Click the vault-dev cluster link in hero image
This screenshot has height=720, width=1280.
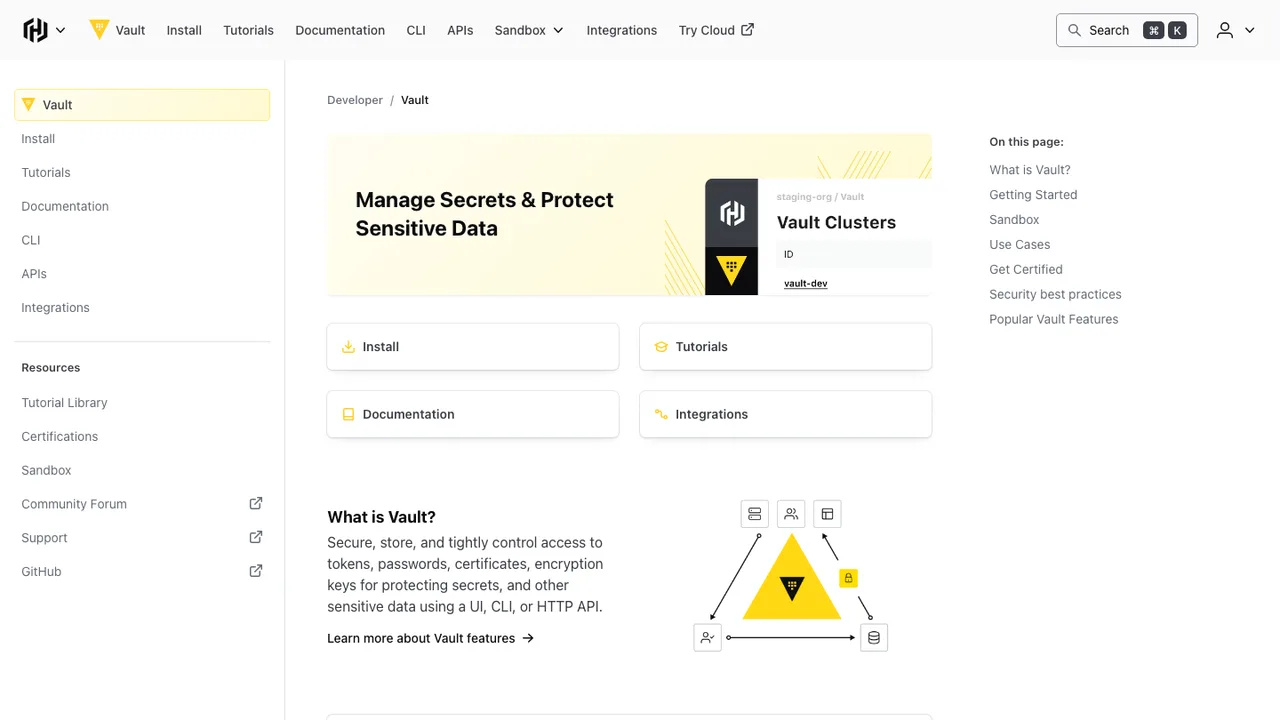[806, 284]
